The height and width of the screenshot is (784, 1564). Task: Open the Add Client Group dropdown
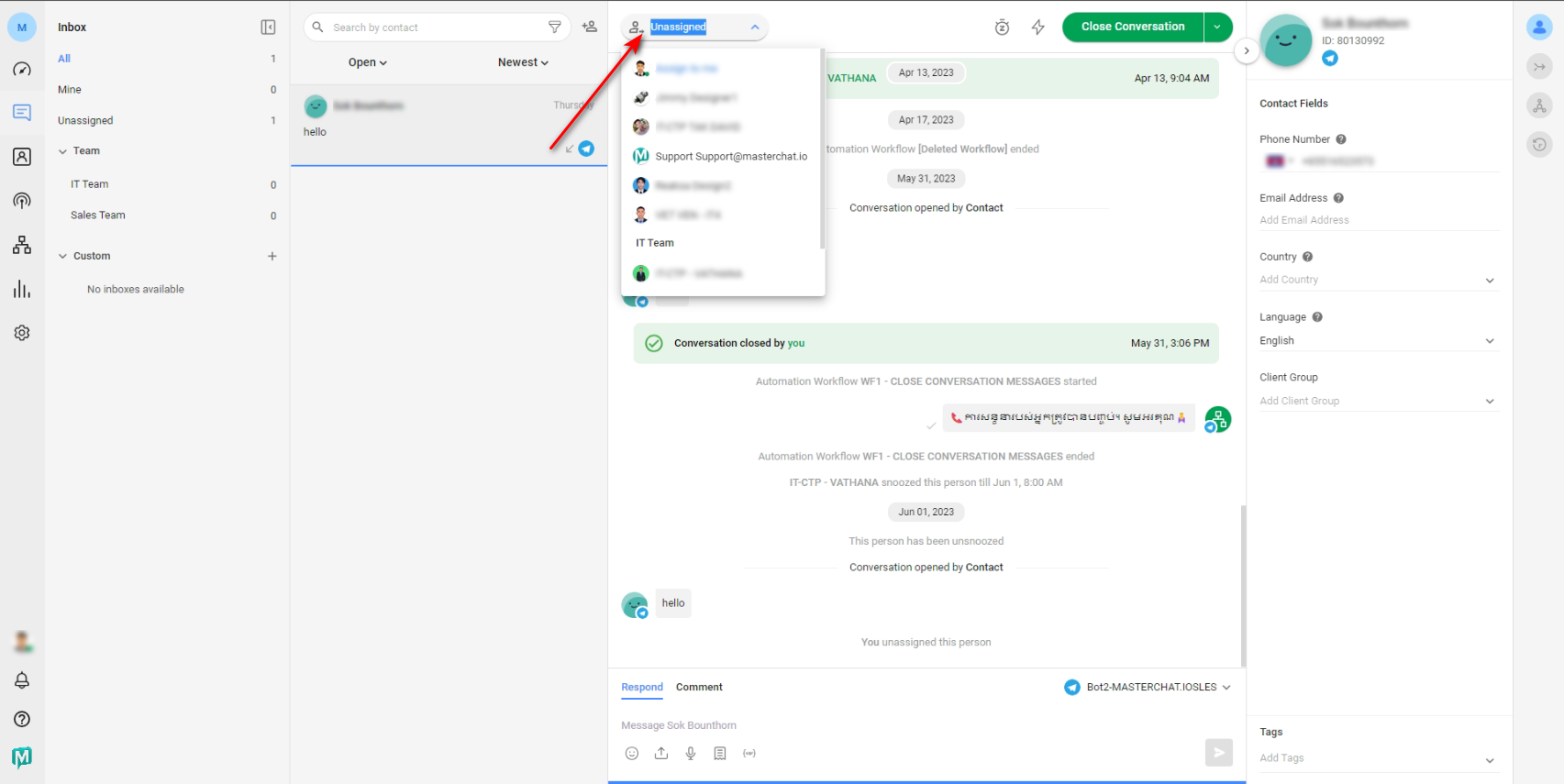[x=1379, y=401]
